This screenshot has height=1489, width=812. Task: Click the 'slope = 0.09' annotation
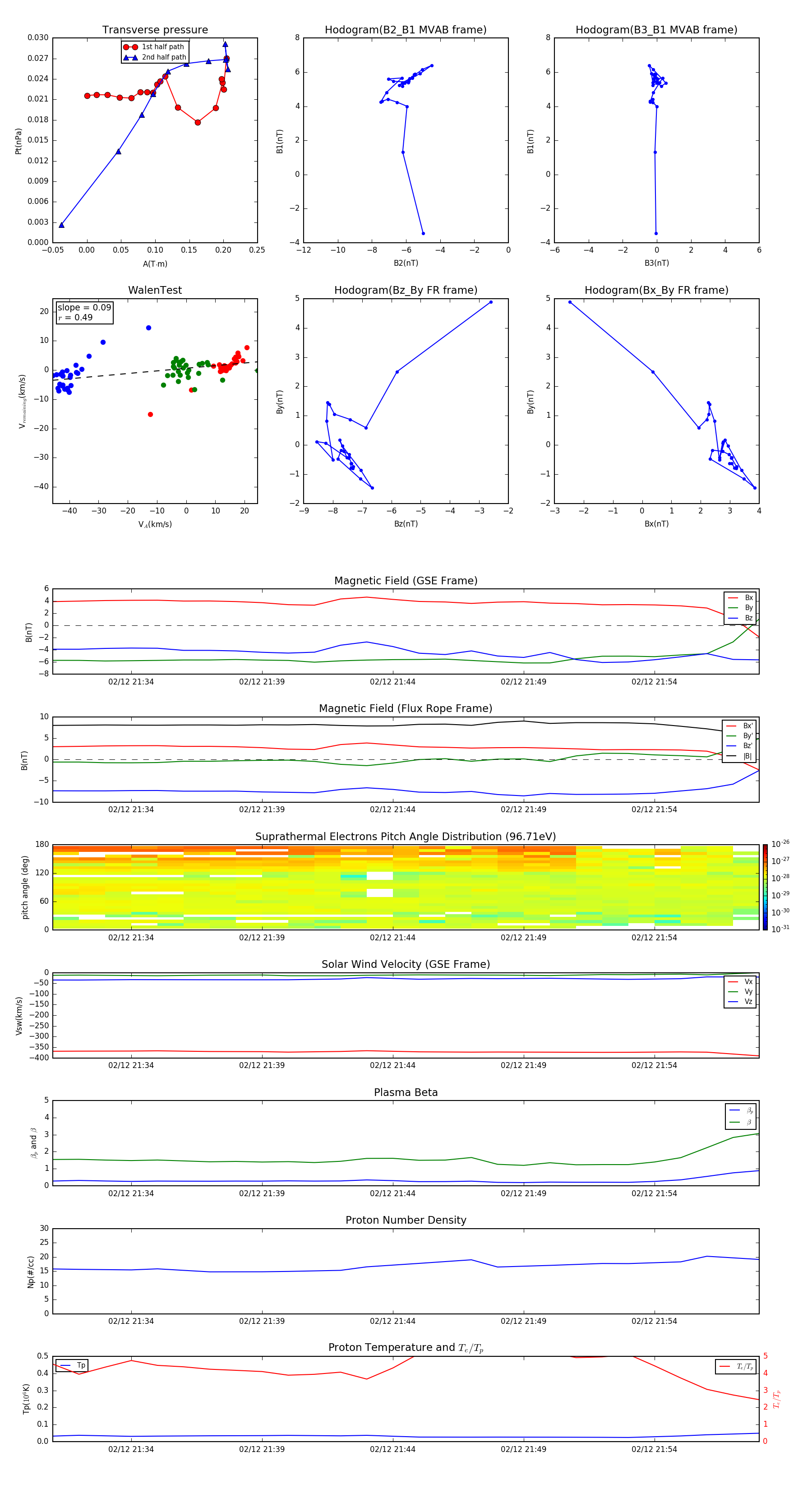point(84,308)
